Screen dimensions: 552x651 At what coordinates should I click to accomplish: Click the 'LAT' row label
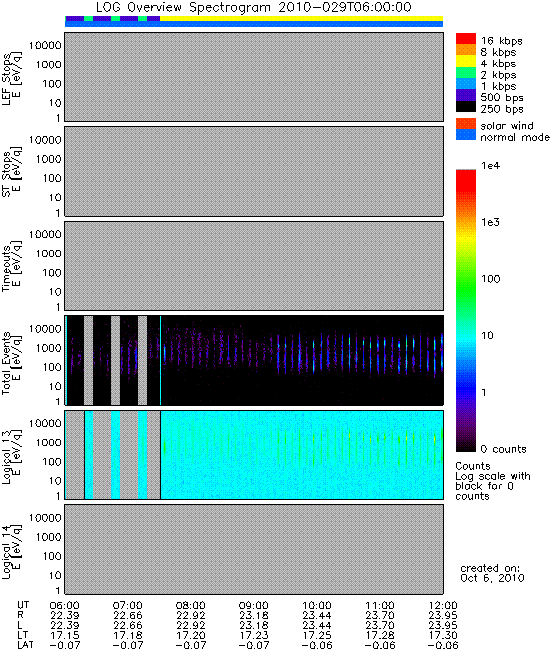pyautogui.click(x=25, y=645)
